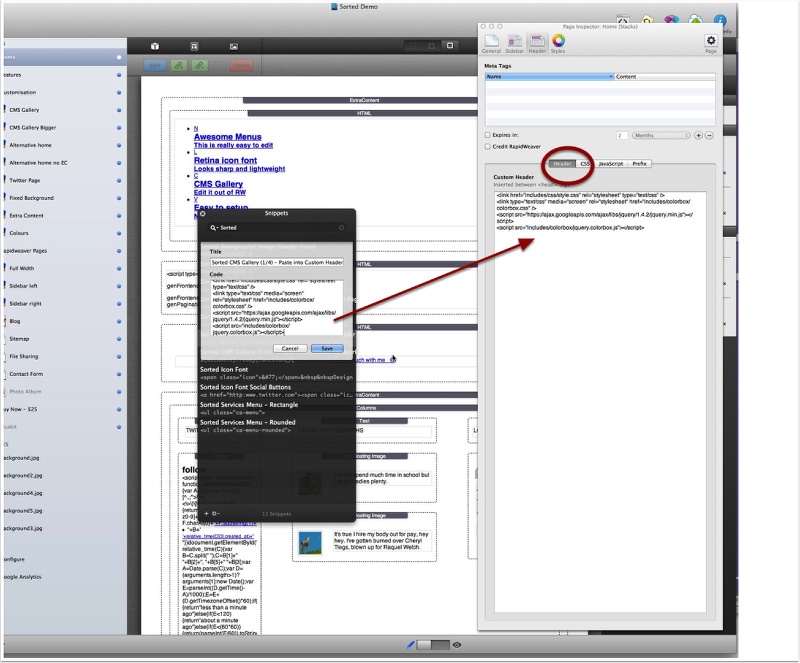Image resolution: width=800 pixels, height=663 pixels.
Task: Select the Alternative home page in sidebar
Action: (x=30, y=145)
